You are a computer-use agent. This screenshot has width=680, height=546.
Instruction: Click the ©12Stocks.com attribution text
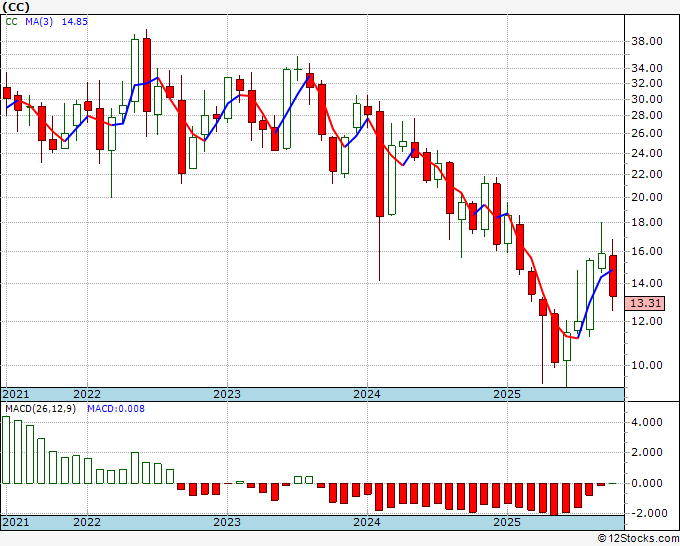638,539
